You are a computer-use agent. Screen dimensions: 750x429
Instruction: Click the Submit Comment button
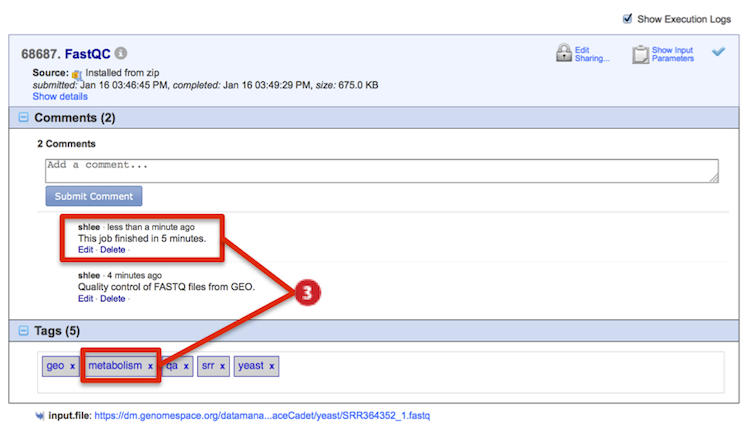click(94, 196)
